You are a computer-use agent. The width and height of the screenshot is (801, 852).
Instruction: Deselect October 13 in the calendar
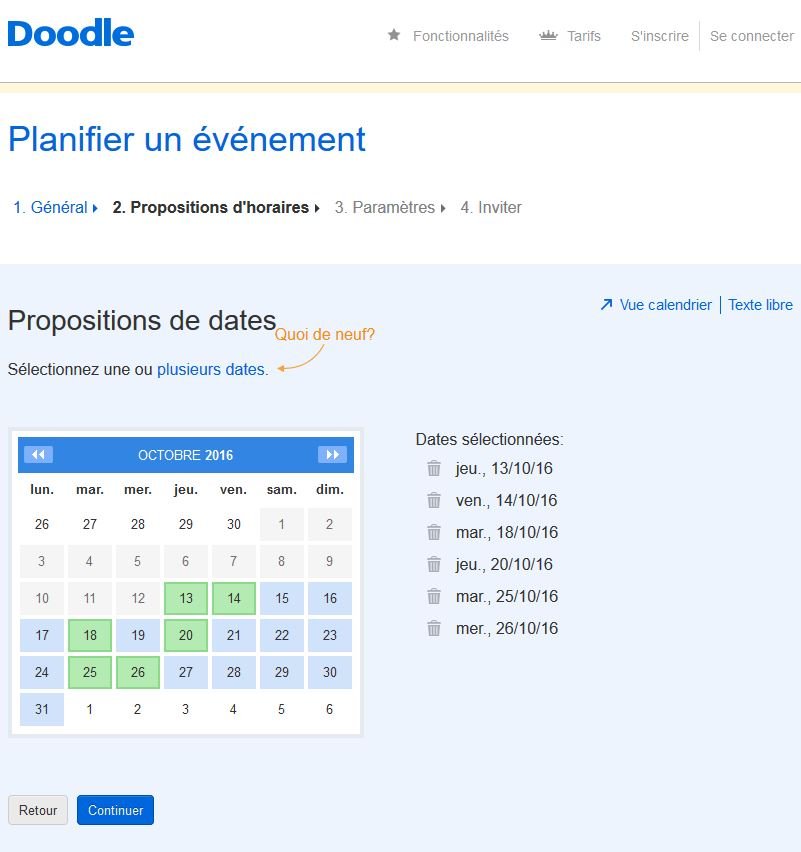click(186, 598)
